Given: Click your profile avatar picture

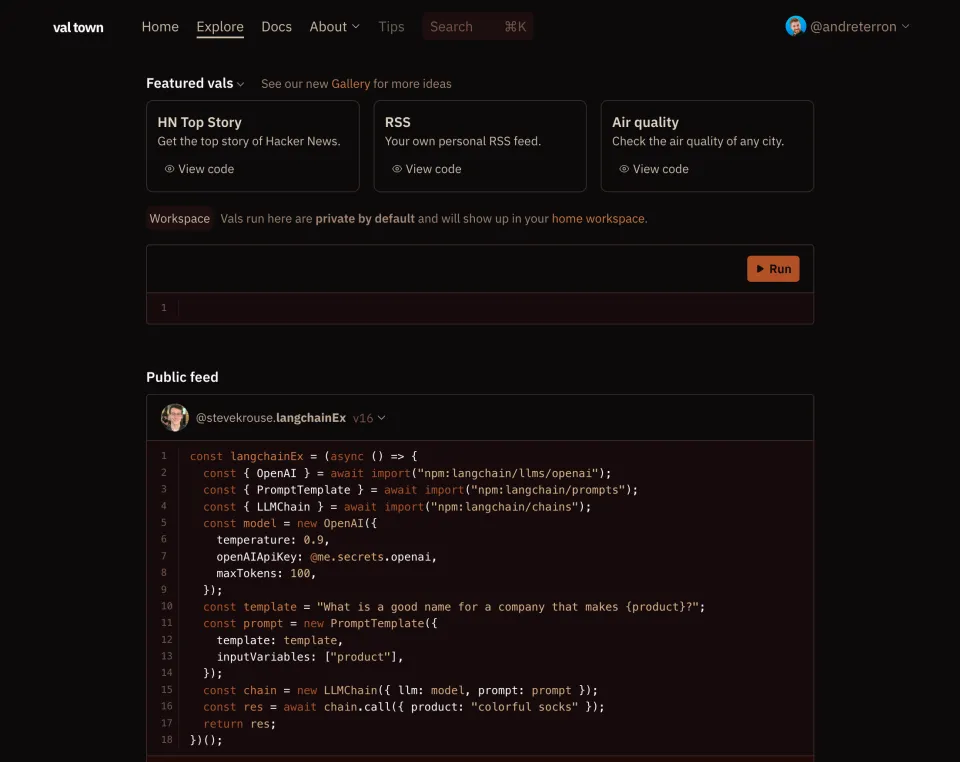Looking at the screenshot, I should (x=794, y=26).
